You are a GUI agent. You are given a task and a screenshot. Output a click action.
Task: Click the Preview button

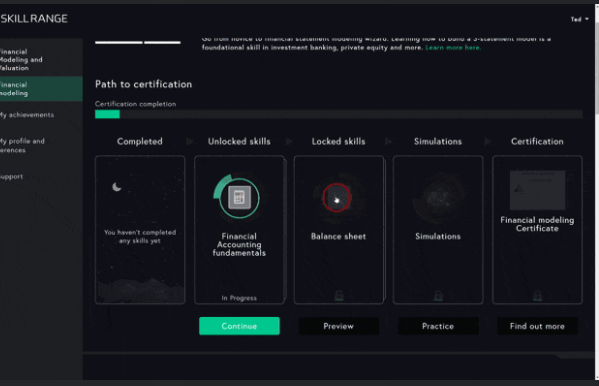(x=338, y=326)
